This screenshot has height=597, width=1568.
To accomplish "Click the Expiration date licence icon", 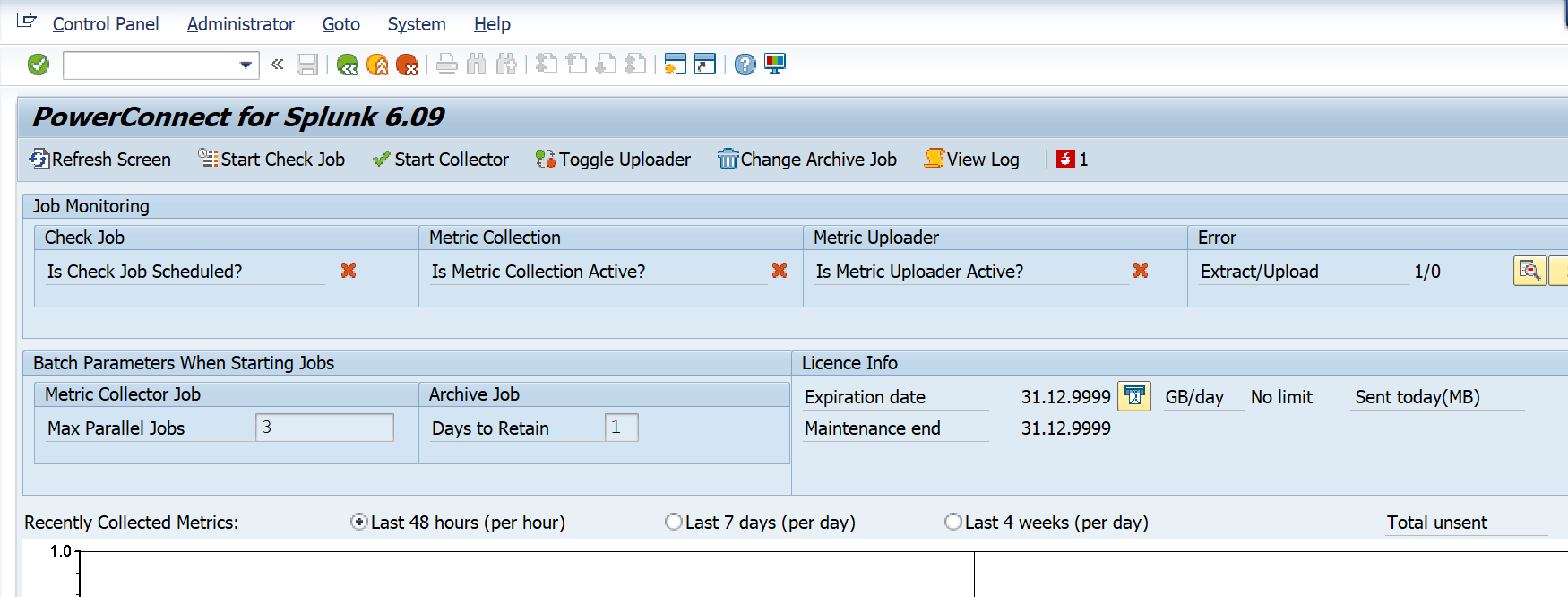I will click(1134, 396).
